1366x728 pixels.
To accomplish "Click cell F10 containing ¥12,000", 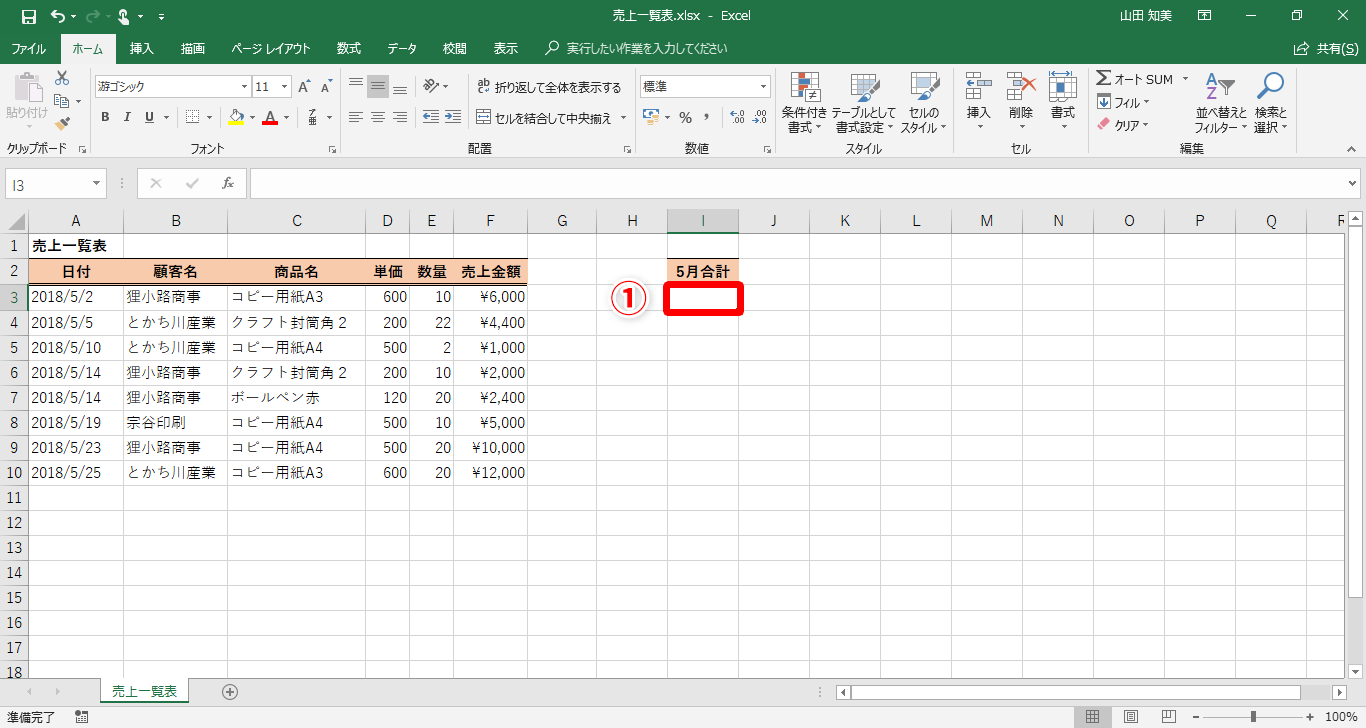I will pyautogui.click(x=491, y=473).
